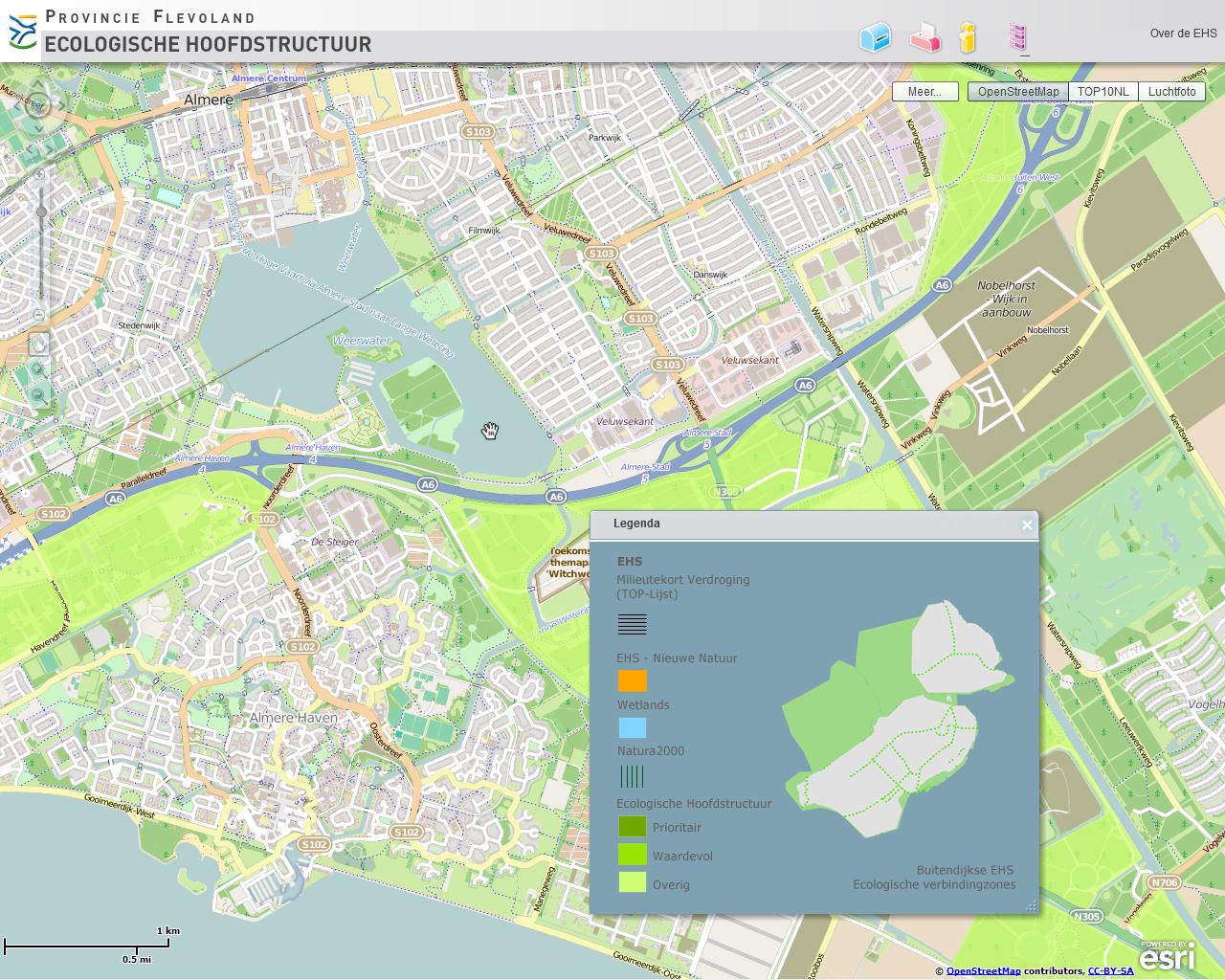Select the pan hand tool
The image size is (1225, 980).
pos(39,344)
